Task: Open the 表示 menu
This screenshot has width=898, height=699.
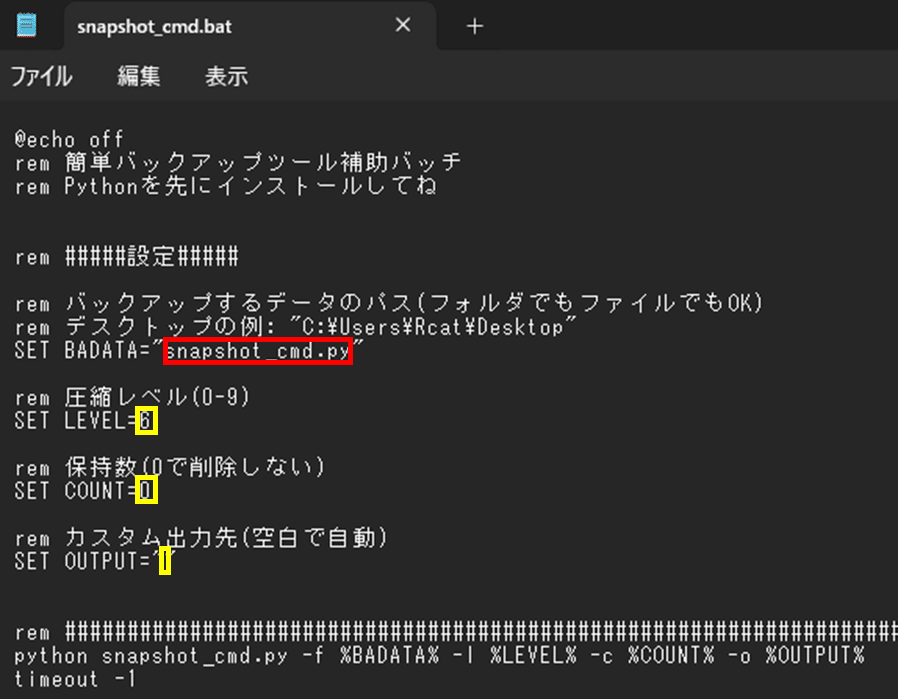Action: [x=226, y=76]
